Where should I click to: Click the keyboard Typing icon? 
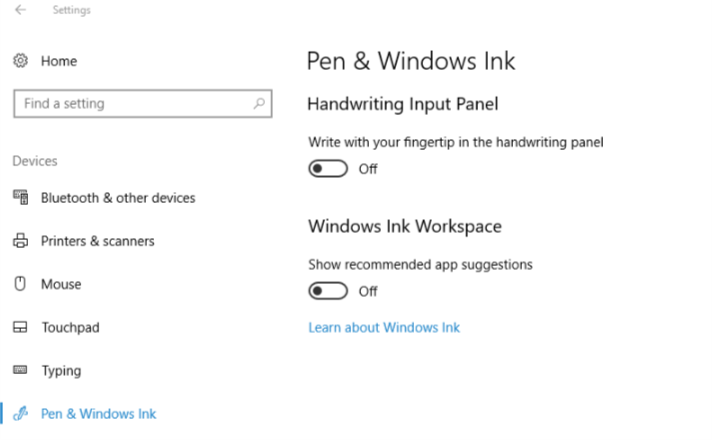(x=20, y=370)
